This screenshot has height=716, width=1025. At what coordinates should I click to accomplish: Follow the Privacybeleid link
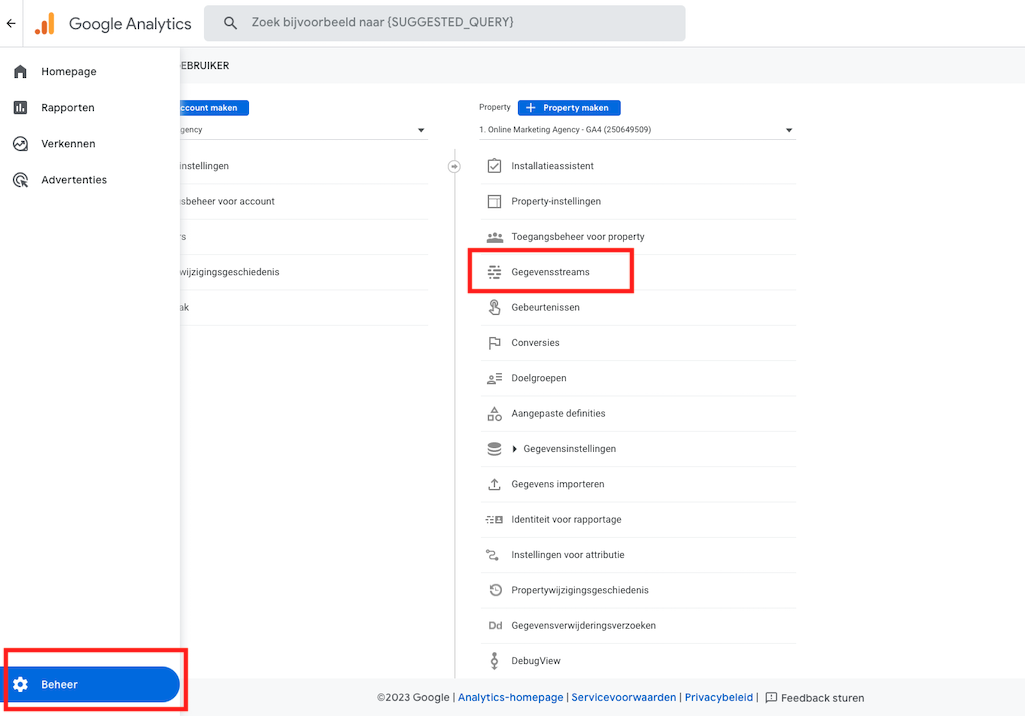point(718,698)
